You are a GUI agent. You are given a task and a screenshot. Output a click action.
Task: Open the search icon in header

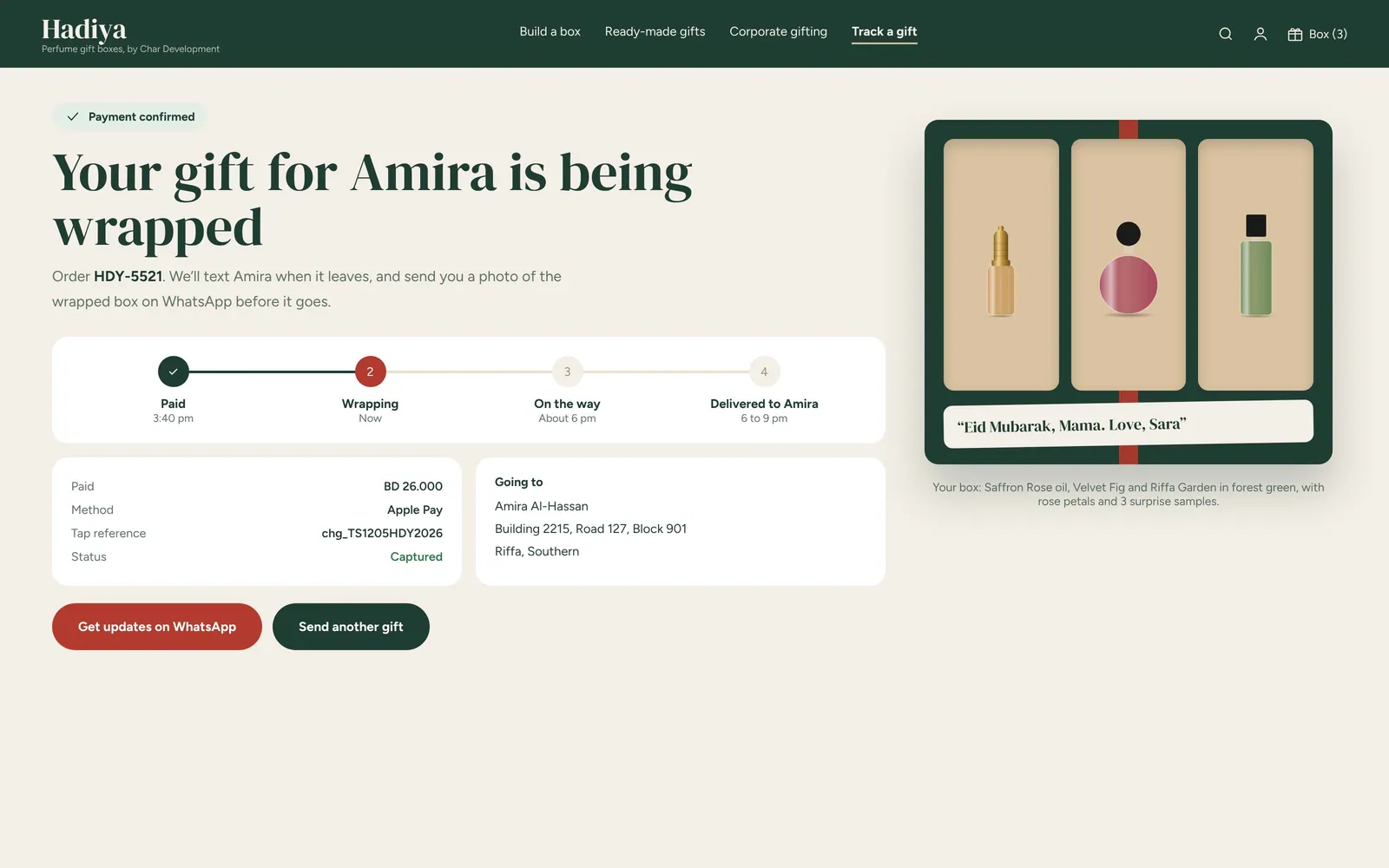pos(1225,34)
